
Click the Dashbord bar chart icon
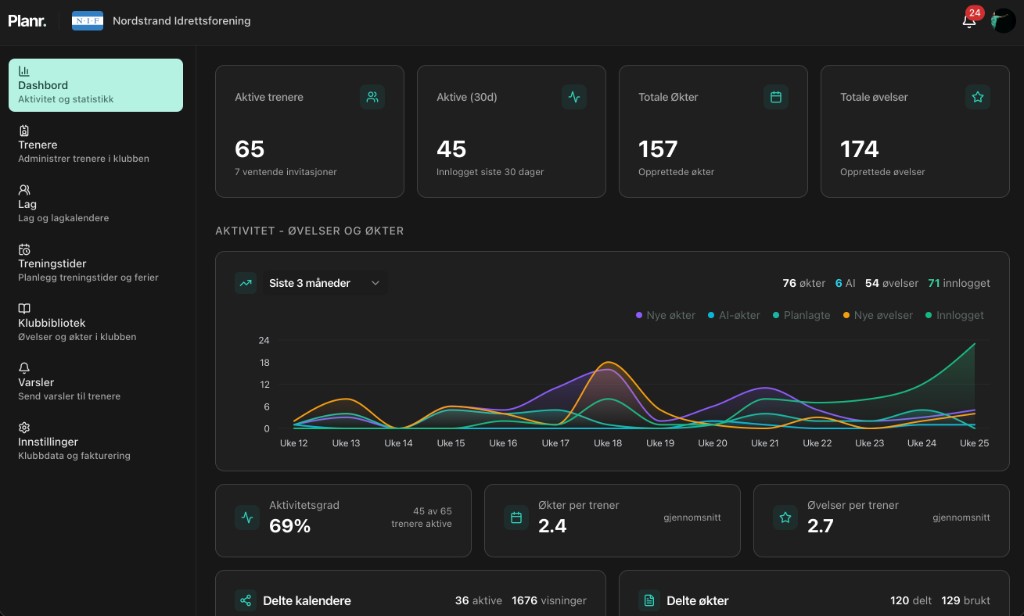(24, 71)
